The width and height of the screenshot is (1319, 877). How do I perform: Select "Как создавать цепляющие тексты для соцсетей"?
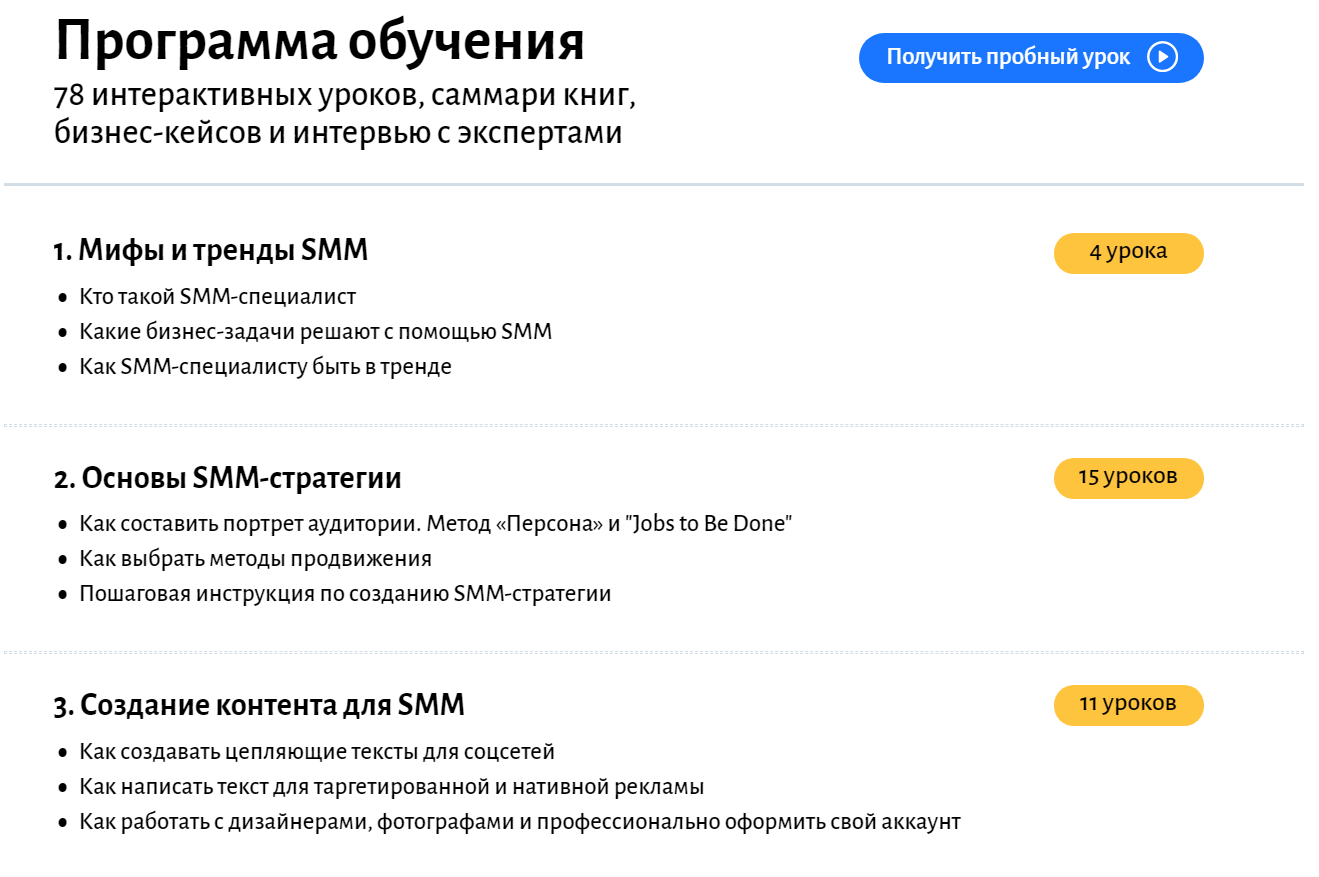click(x=317, y=752)
